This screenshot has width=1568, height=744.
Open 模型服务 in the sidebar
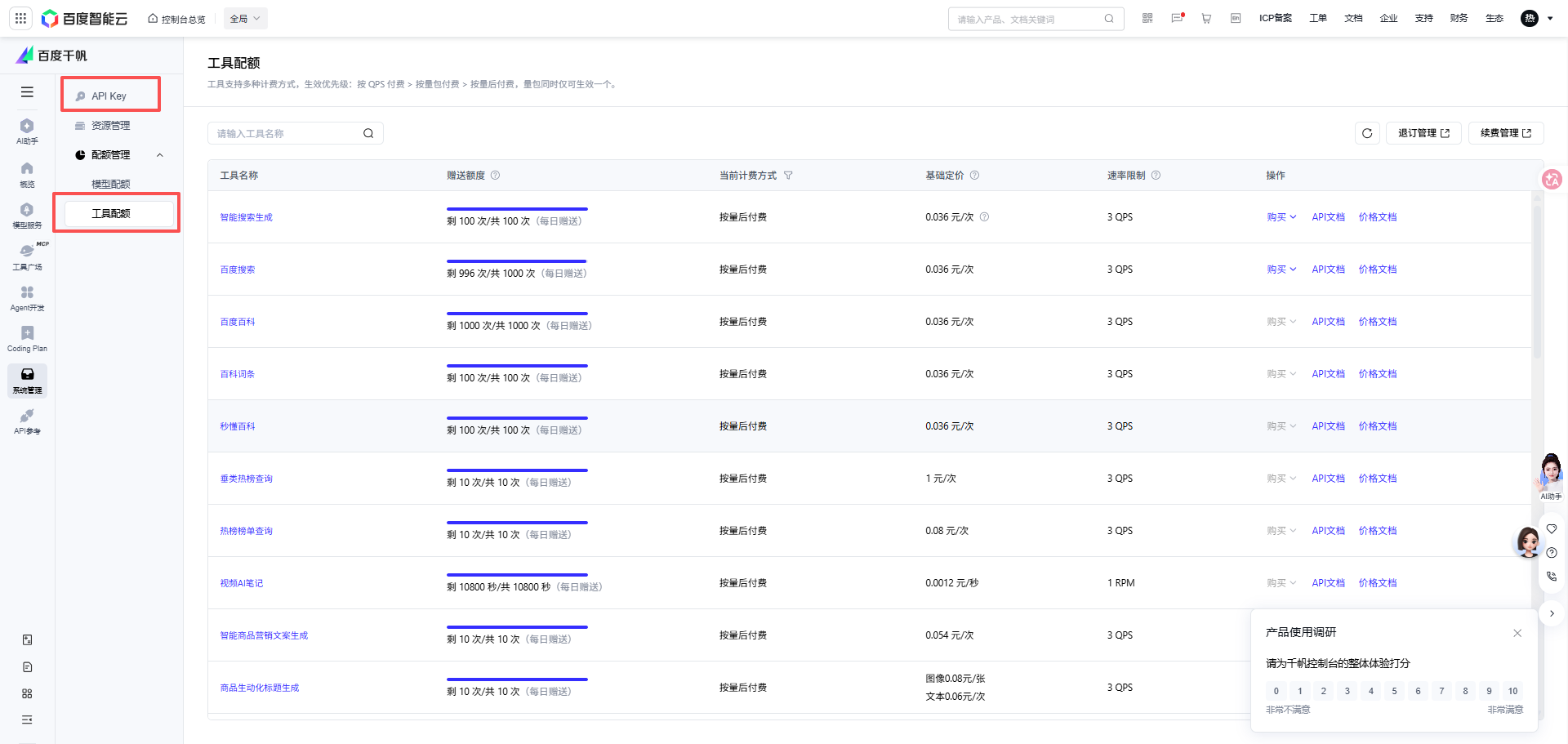27,216
